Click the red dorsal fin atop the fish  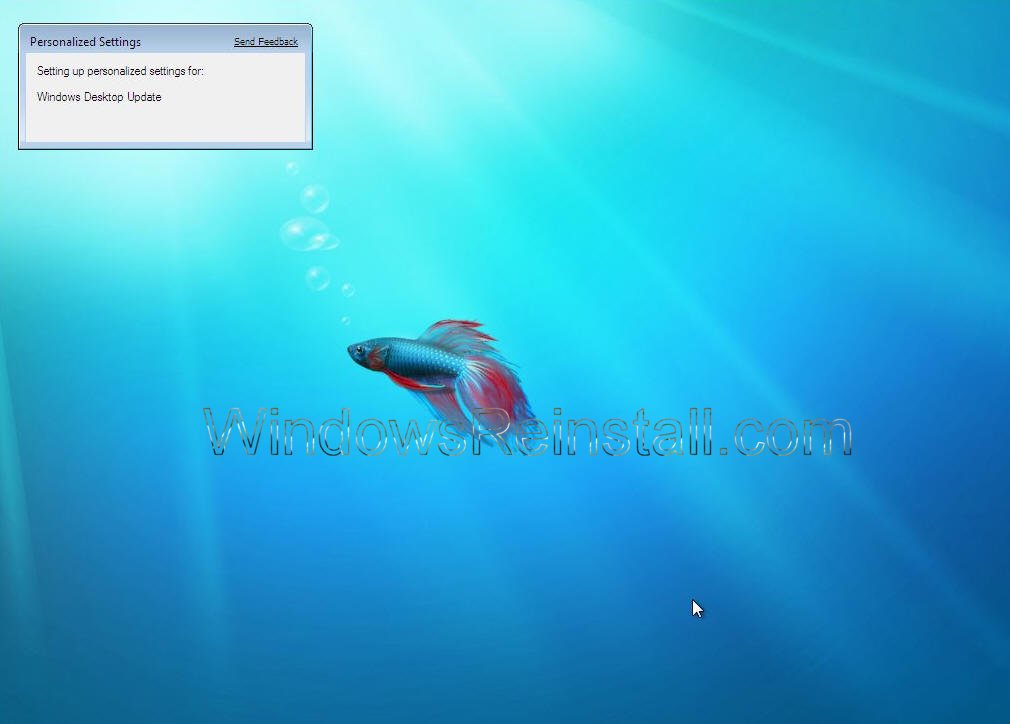pos(455,331)
